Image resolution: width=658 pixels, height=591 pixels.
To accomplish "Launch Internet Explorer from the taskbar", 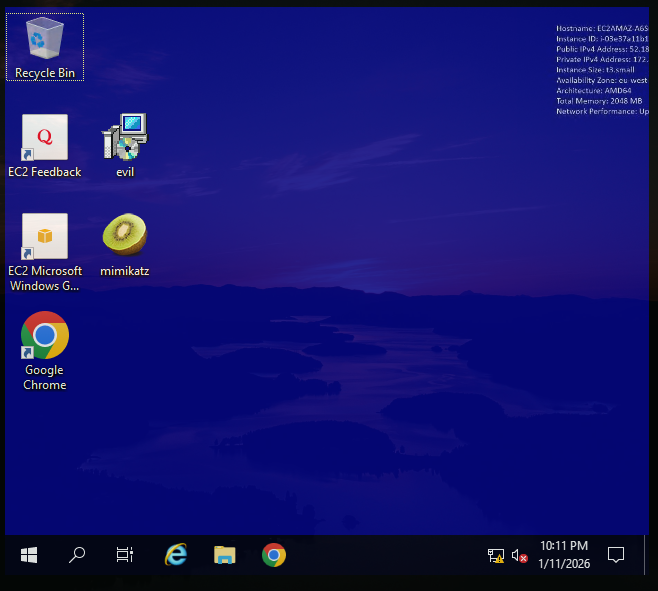I will click(176, 555).
